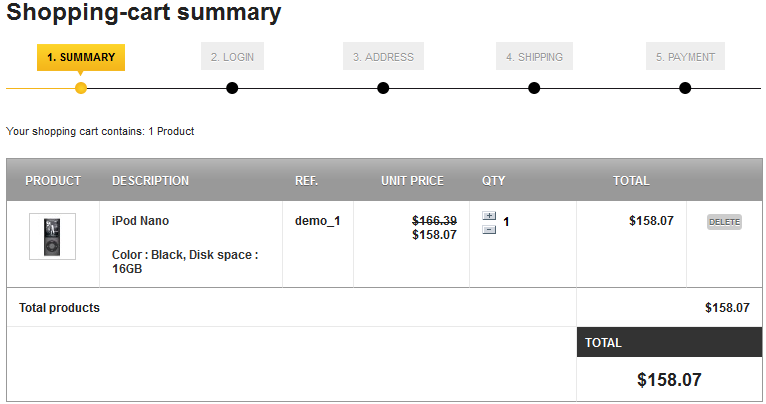This screenshot has height=404, width=766.
Task: Select the 1. Summary step tab
Action: click(81, 57)
